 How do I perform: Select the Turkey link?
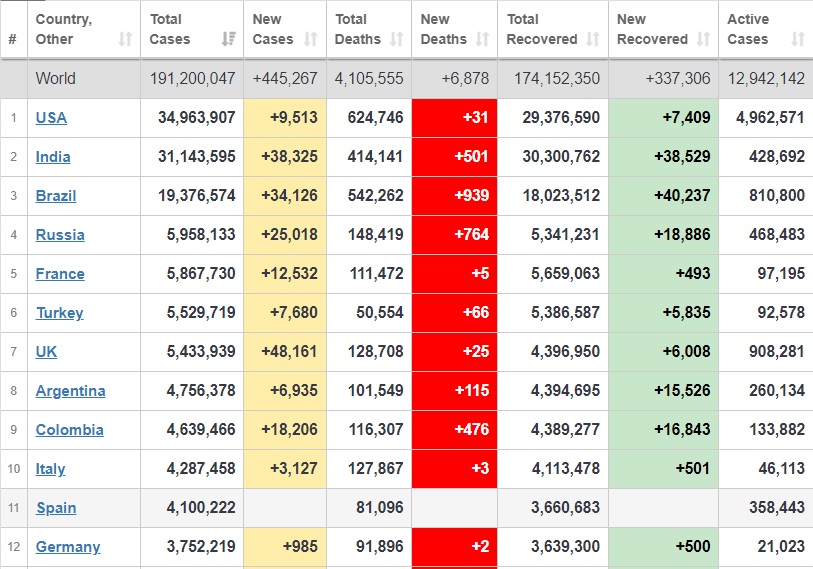[59, 313]
